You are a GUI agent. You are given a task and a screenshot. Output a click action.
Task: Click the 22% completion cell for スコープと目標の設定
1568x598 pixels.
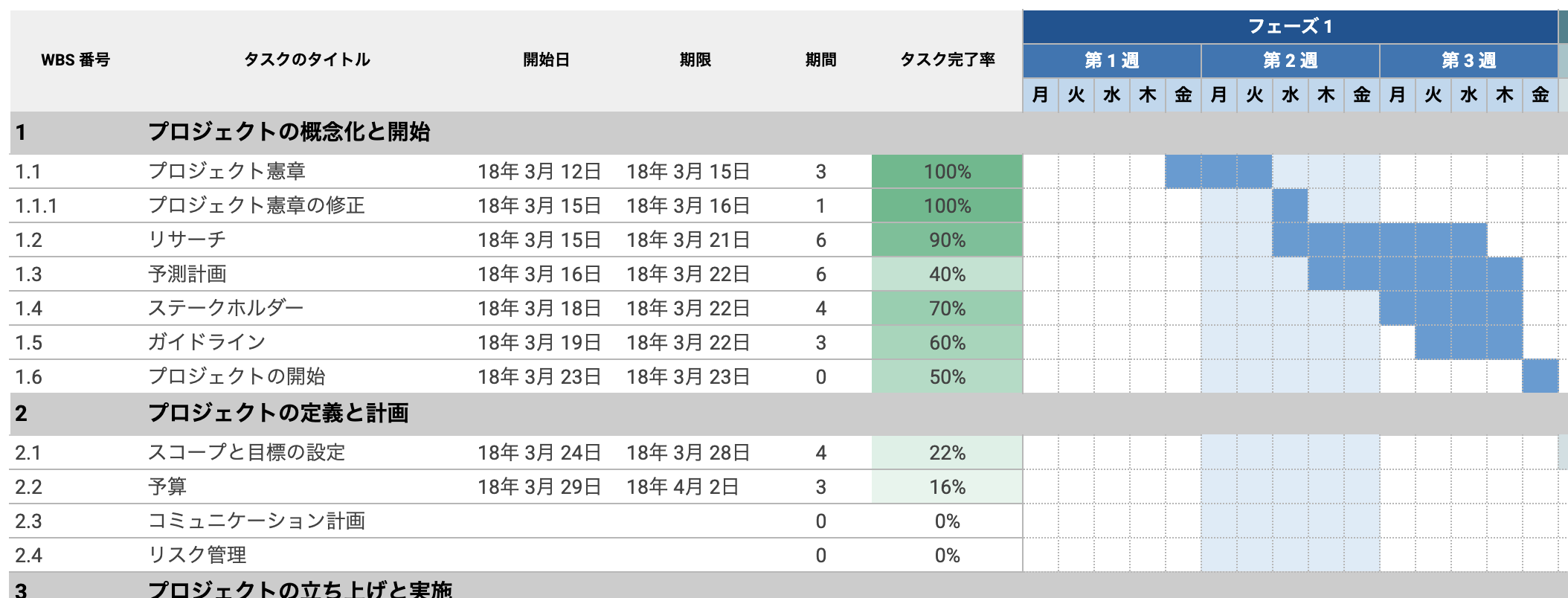tap(947, 453)
